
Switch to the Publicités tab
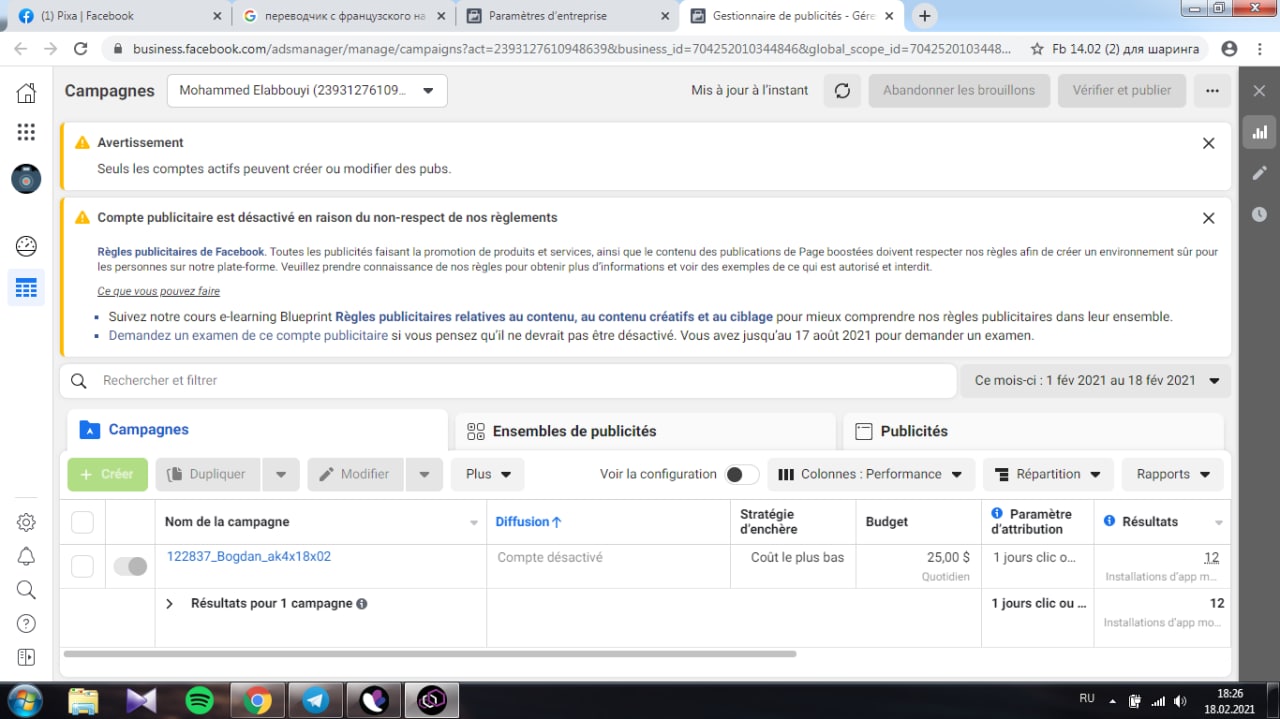[x=1033, y=431]
